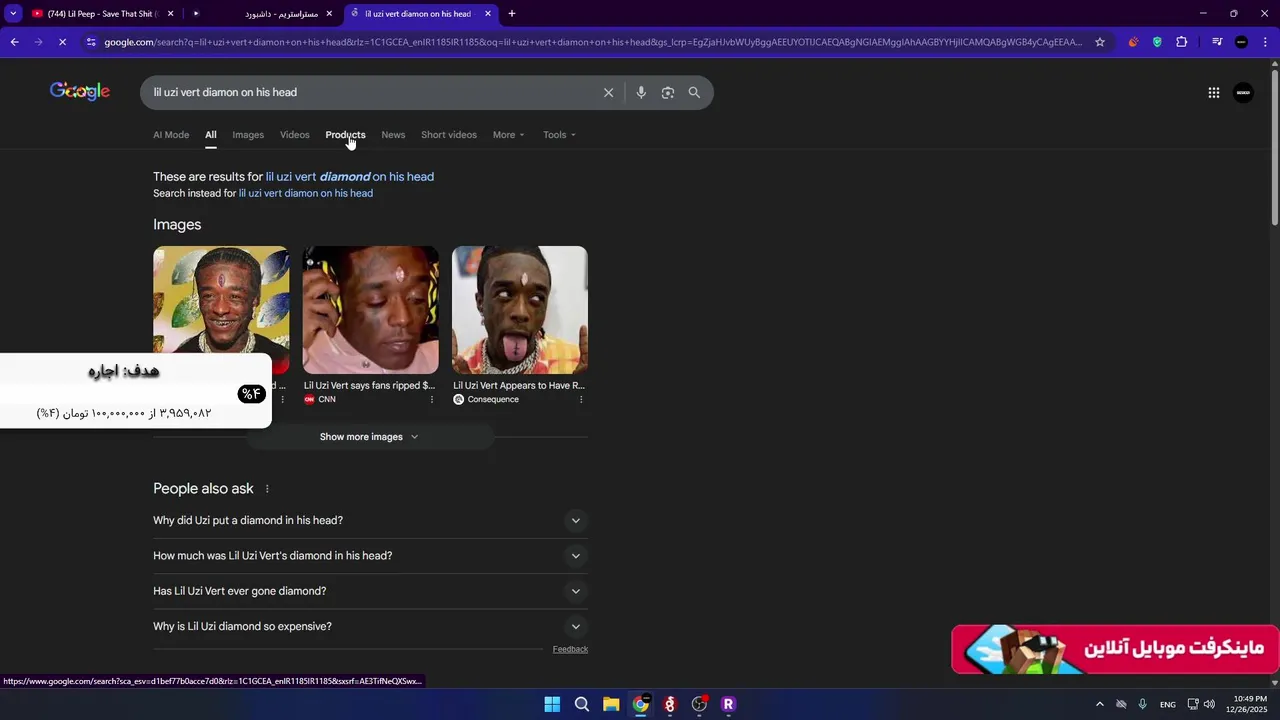The width and height of the screenshot is (1280, 720).
Task: Open People also ask three-dot menu
Action: (267, 489)
